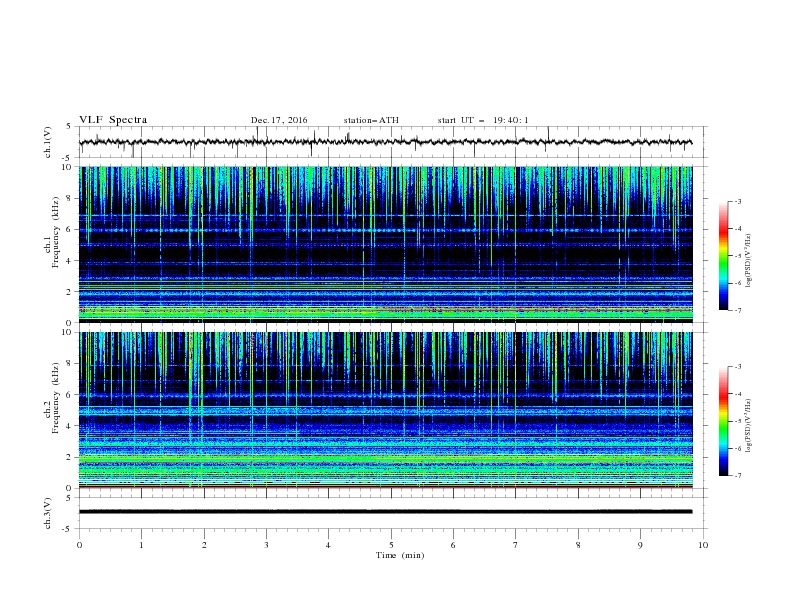The image size is (792, 612).
Task: Click time axis tick label "7"
Action: pos(515,545)
